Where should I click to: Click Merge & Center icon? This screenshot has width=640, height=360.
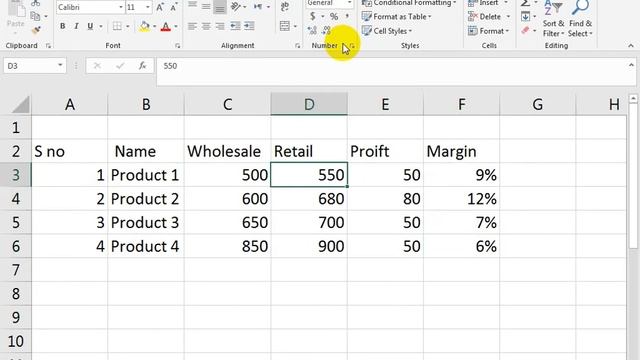tap(285, 26)
